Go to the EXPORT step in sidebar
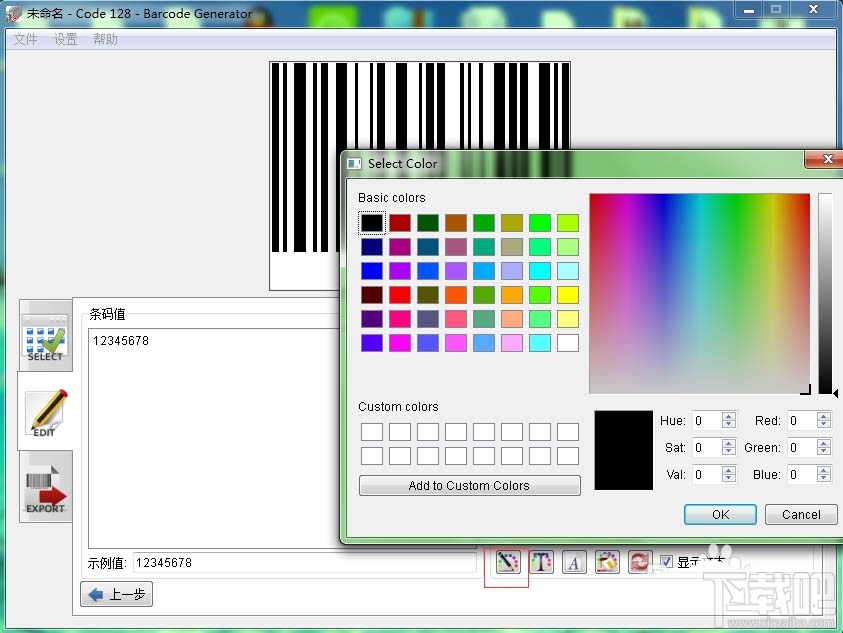 pyautogui.click(x=45, y=488)
